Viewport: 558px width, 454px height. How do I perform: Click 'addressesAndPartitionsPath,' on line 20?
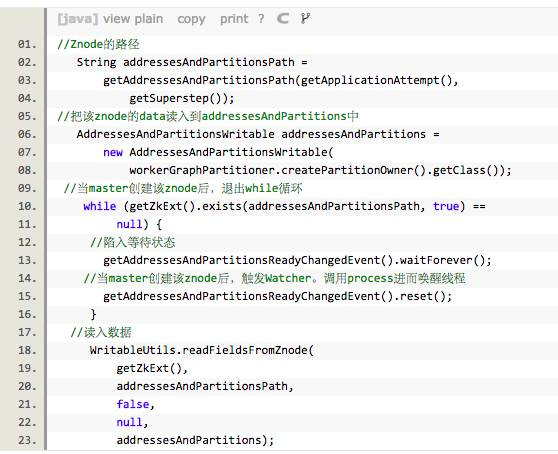(x=205, y=386)
